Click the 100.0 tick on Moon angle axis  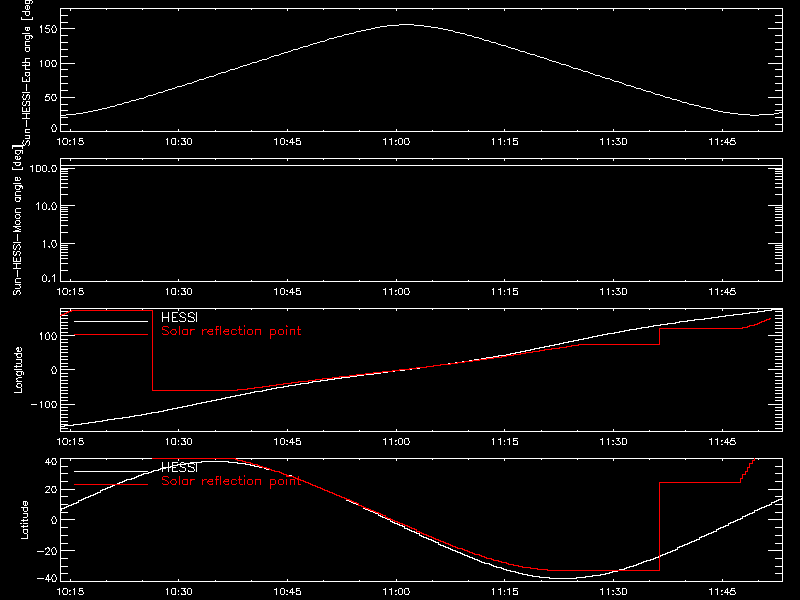coord(43,168)
